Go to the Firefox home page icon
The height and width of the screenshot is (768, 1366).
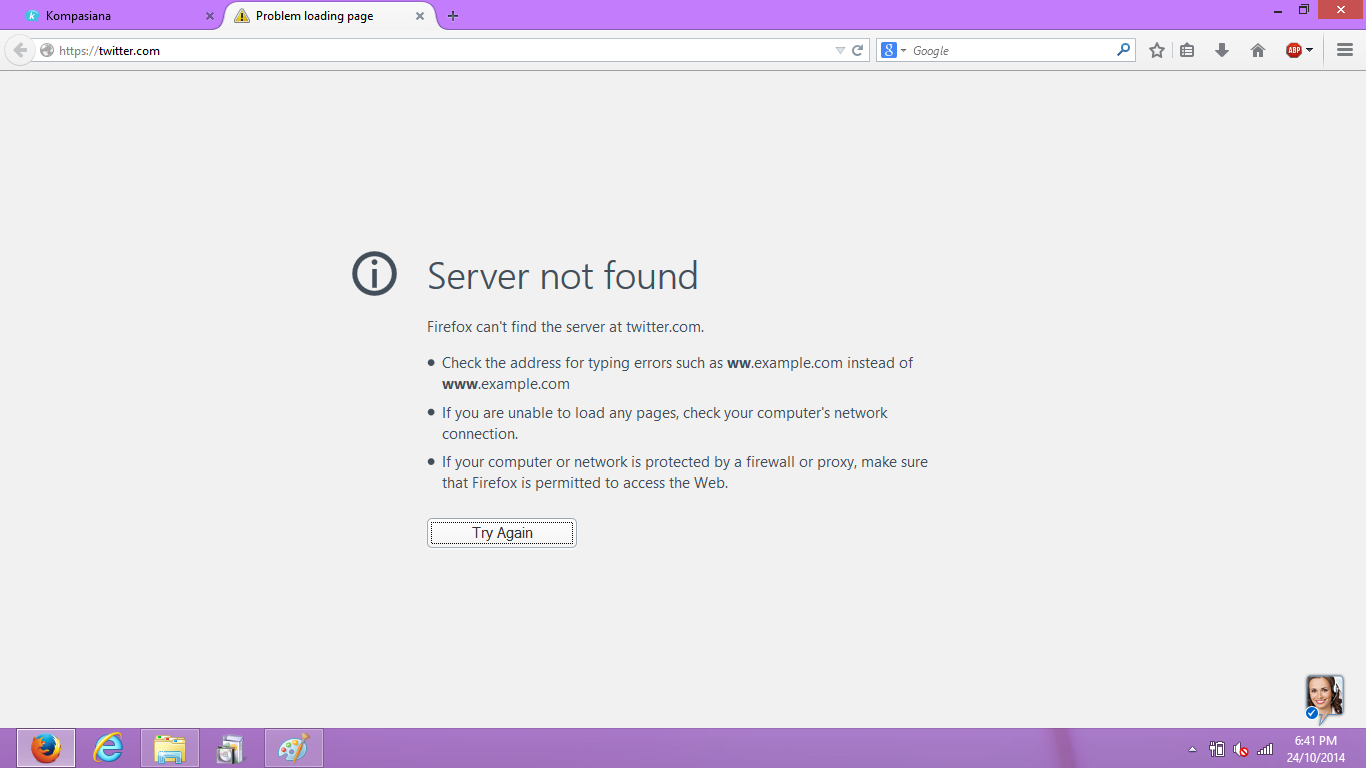coord(1258,50)
